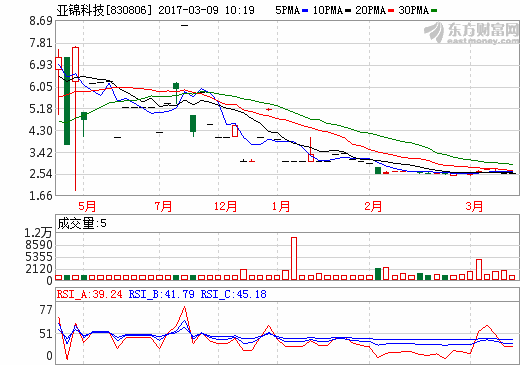Click the 2120 volume axis label
Viewport: 520px width, 365px height.
tap(39, 269)
